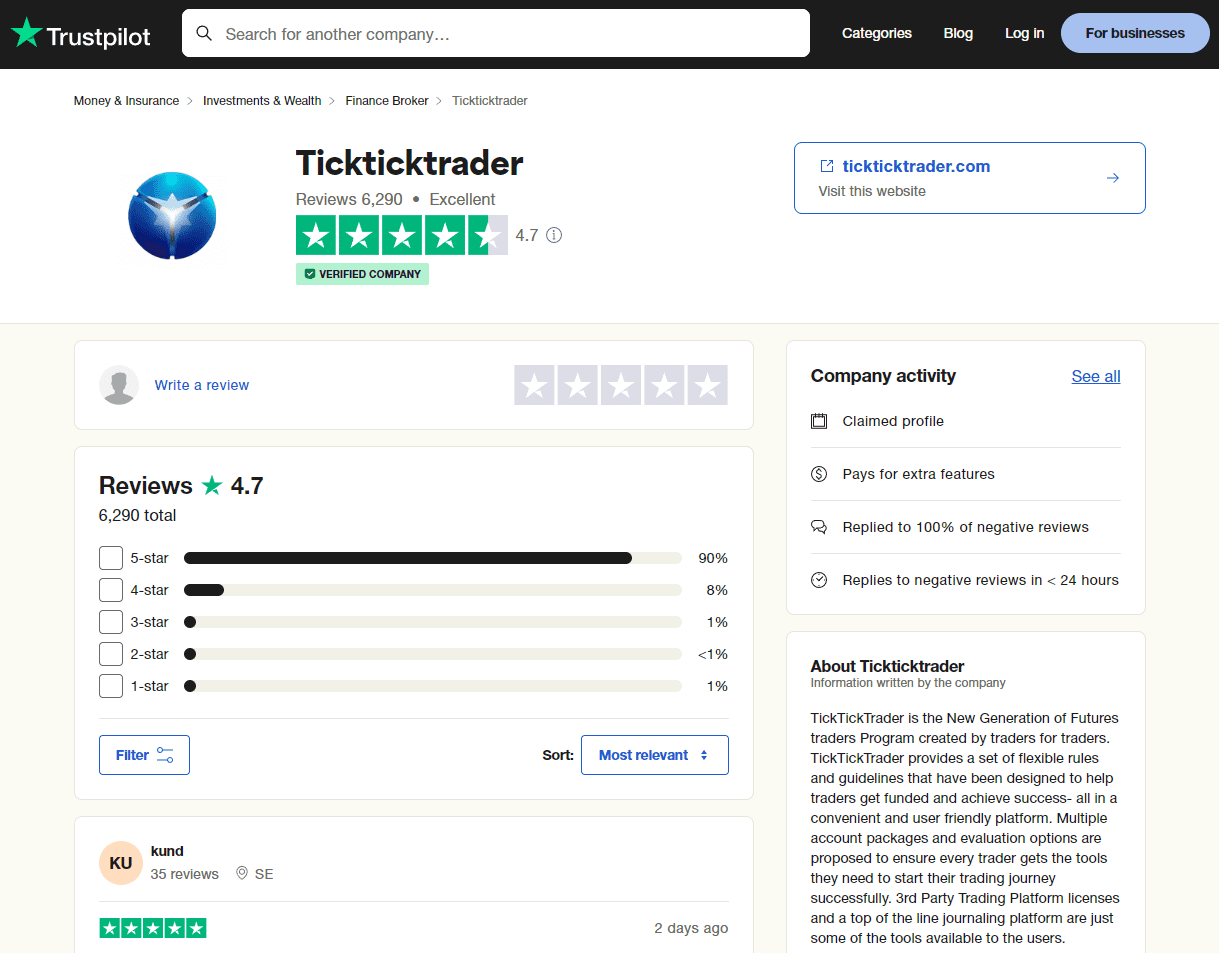
Task: Click the search magnifier icon
Action: coord(204,33)
